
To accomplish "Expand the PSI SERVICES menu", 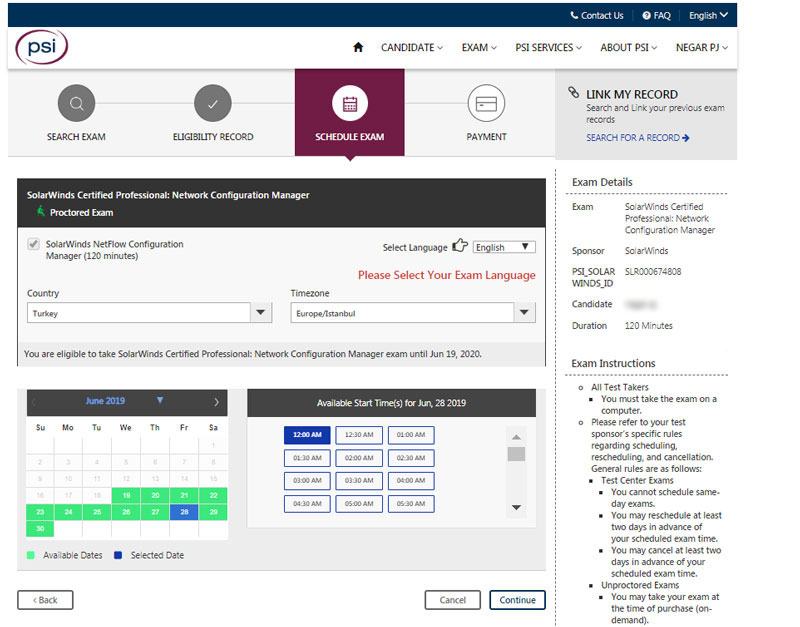I will [x=548, y=47].
